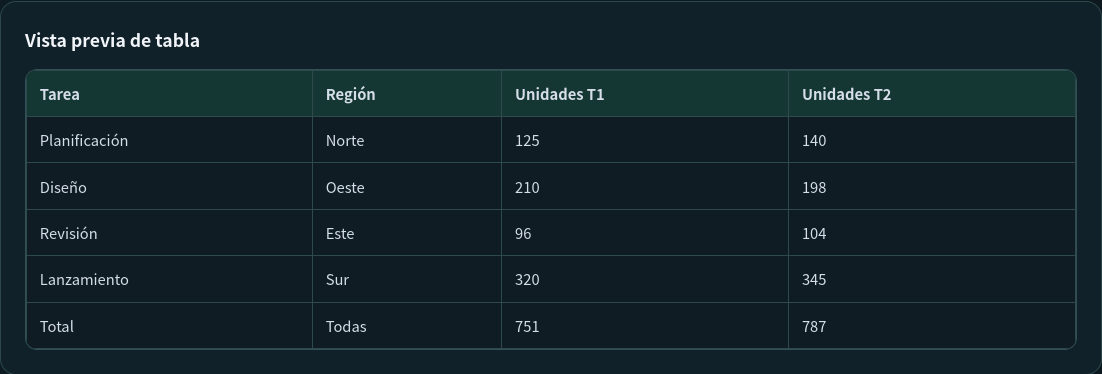
Task: Click the Tarea column header
Action: (169, 94)
